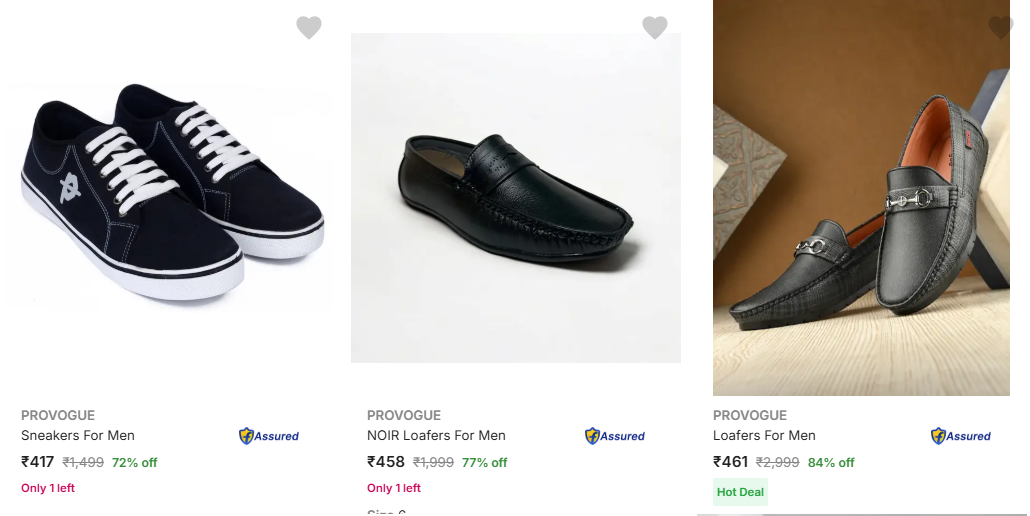Screen dimensions: 1030x516
Task: Click Assured badge on ₹461 Loafers
Action: click(x=961, y=436)
